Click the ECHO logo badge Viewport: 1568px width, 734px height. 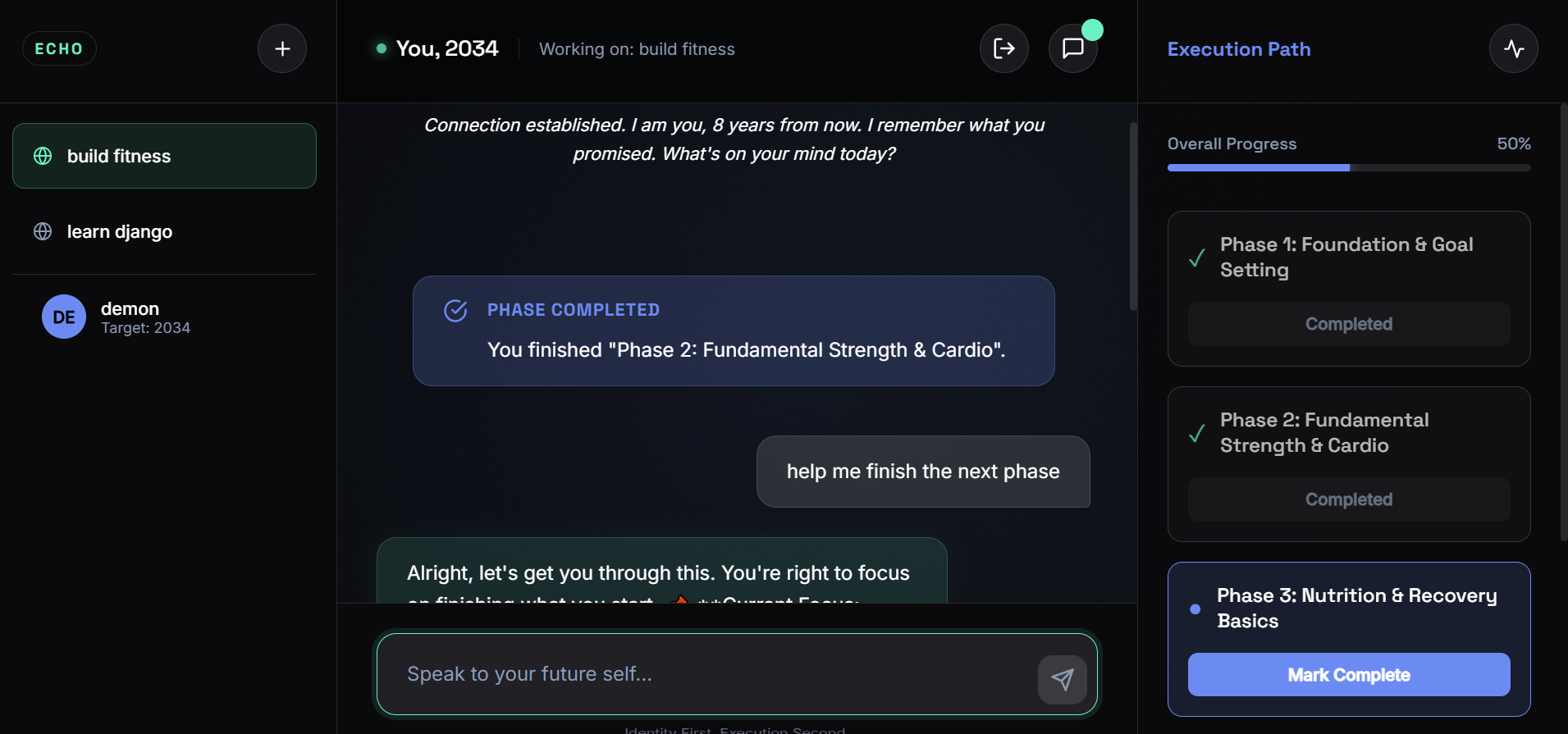click(59, 49)
